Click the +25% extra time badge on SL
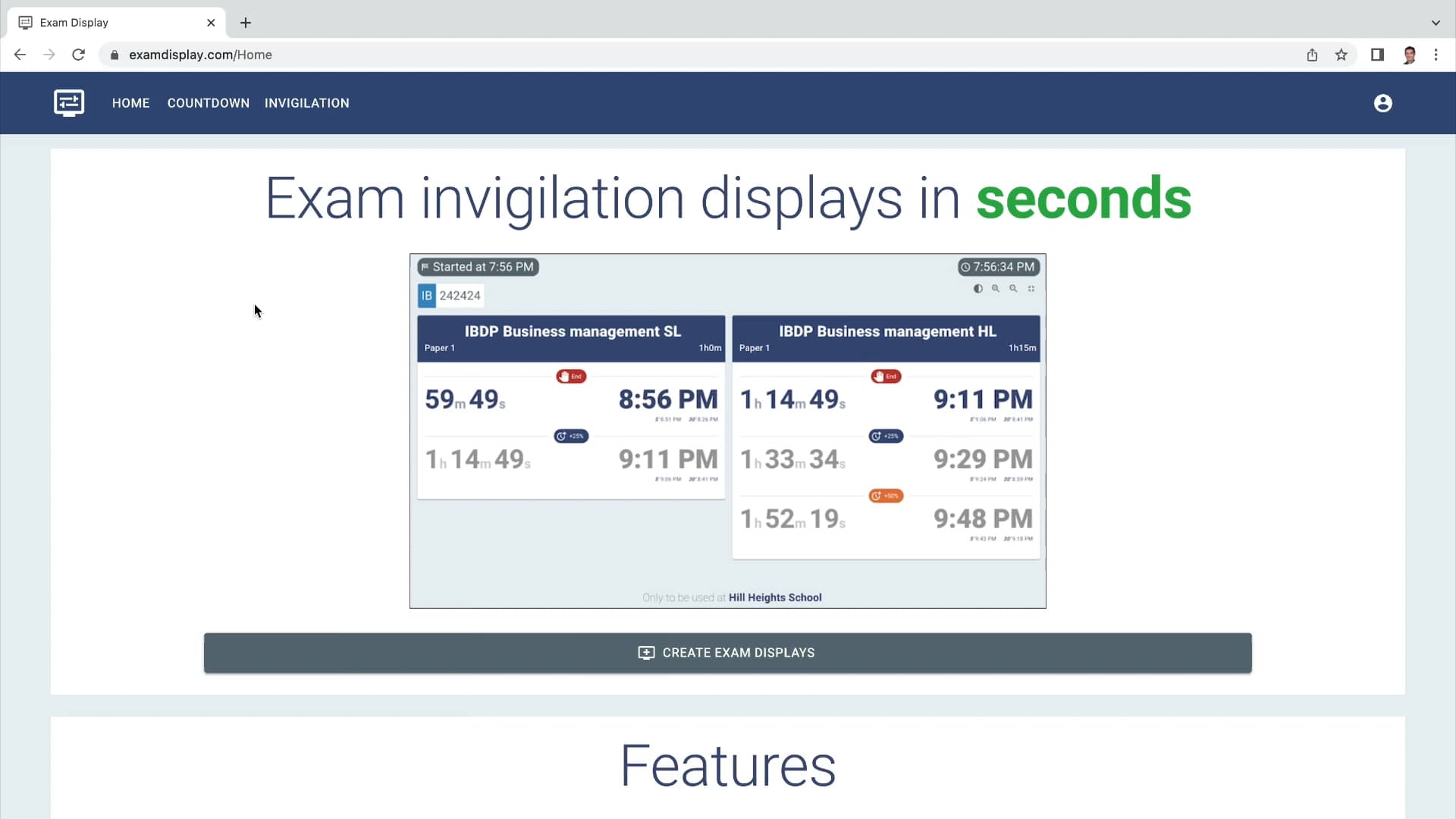 571,436
